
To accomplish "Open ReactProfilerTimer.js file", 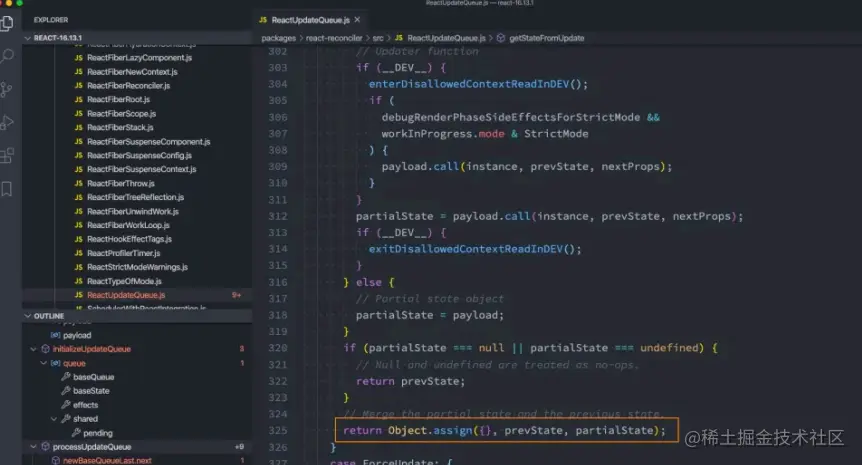I will pyautogui.click(x=123, y=253).
